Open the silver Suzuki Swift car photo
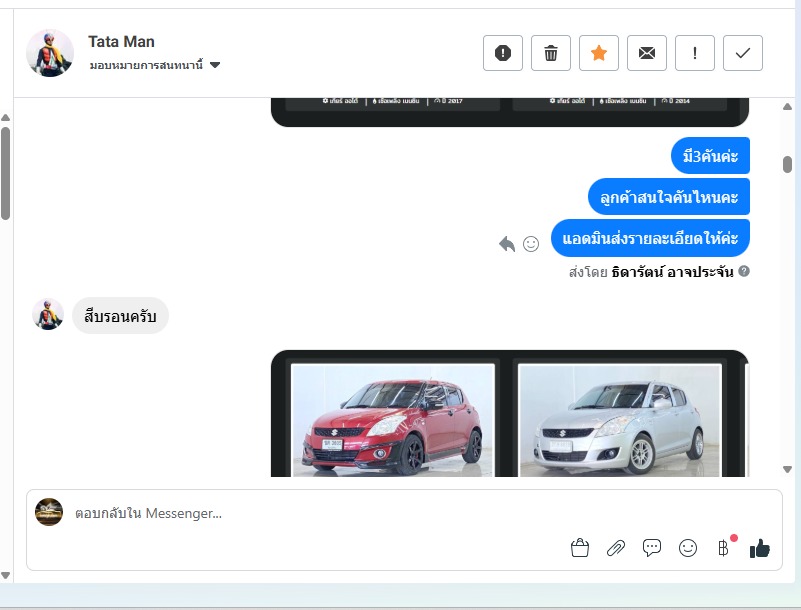This screenshot has height=610, width=801. click(x=620, y=420)
